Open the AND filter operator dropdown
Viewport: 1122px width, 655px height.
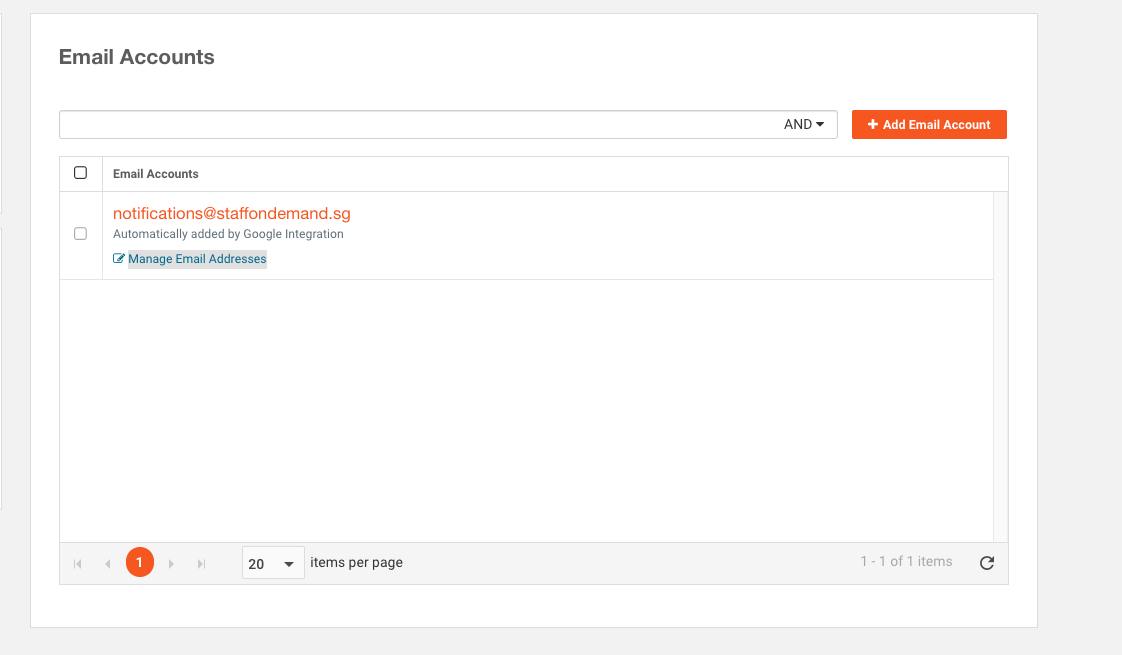[x=804, y=125]
